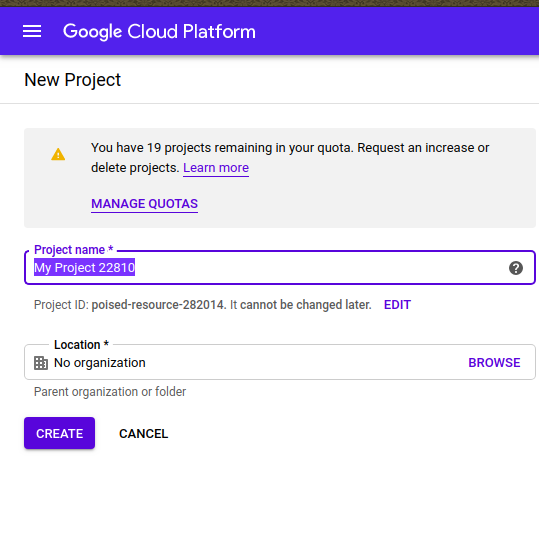
Task: Open the project name help question mark
Action: coord(516,268)
